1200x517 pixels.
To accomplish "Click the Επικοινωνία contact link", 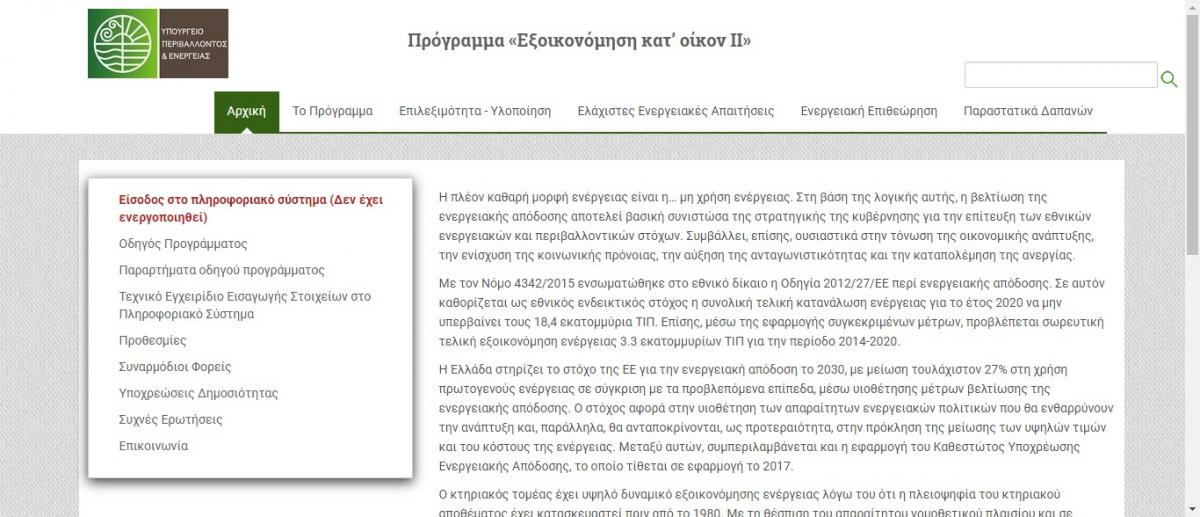I will click(153, 446).
